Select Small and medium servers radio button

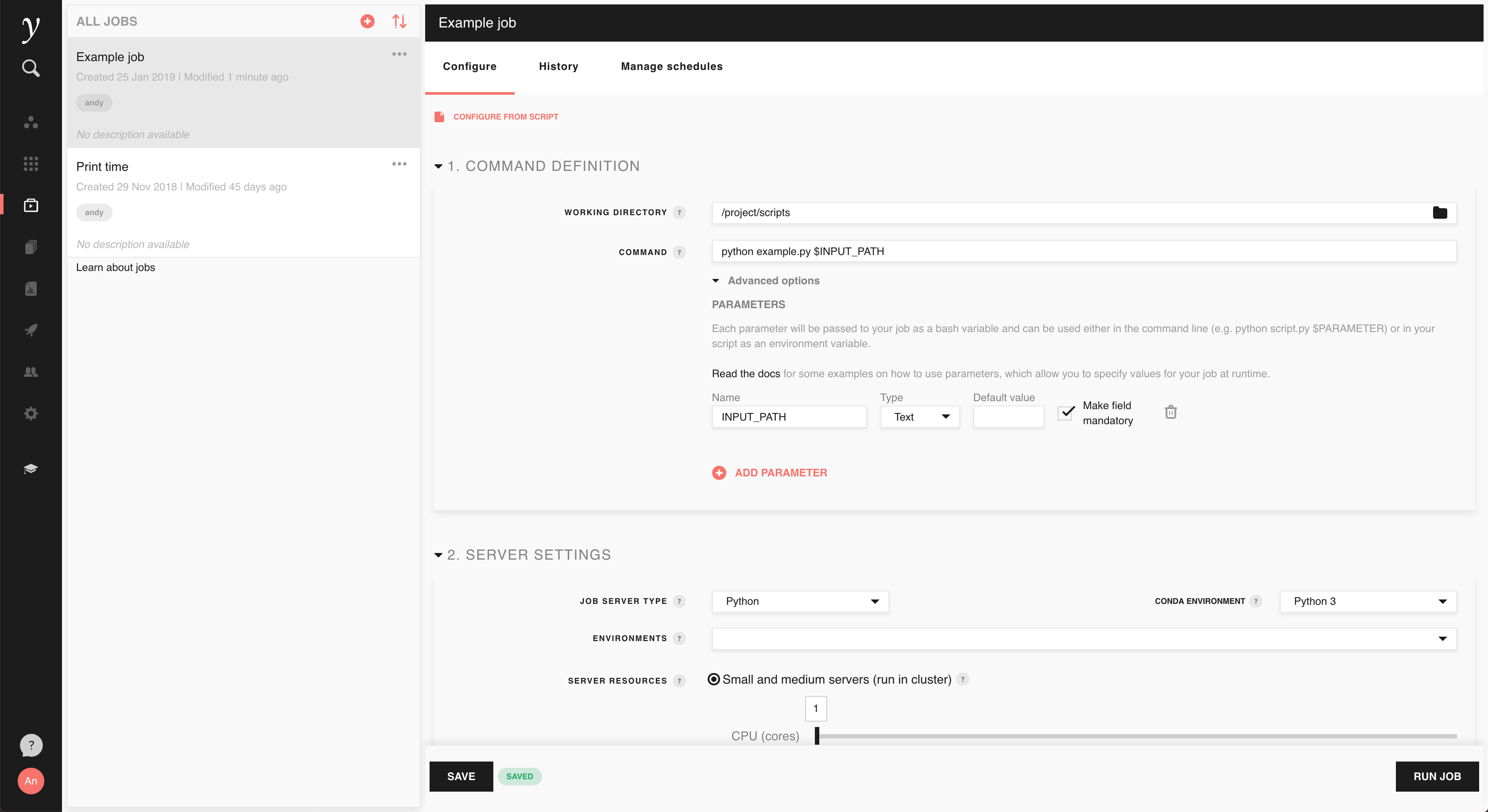coord(714,680)
